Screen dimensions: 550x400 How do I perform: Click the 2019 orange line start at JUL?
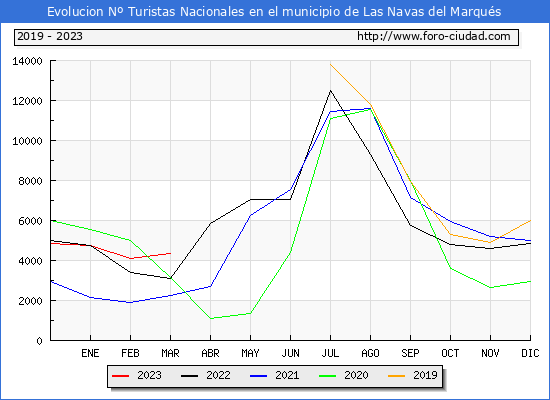[x=330, y=64]
